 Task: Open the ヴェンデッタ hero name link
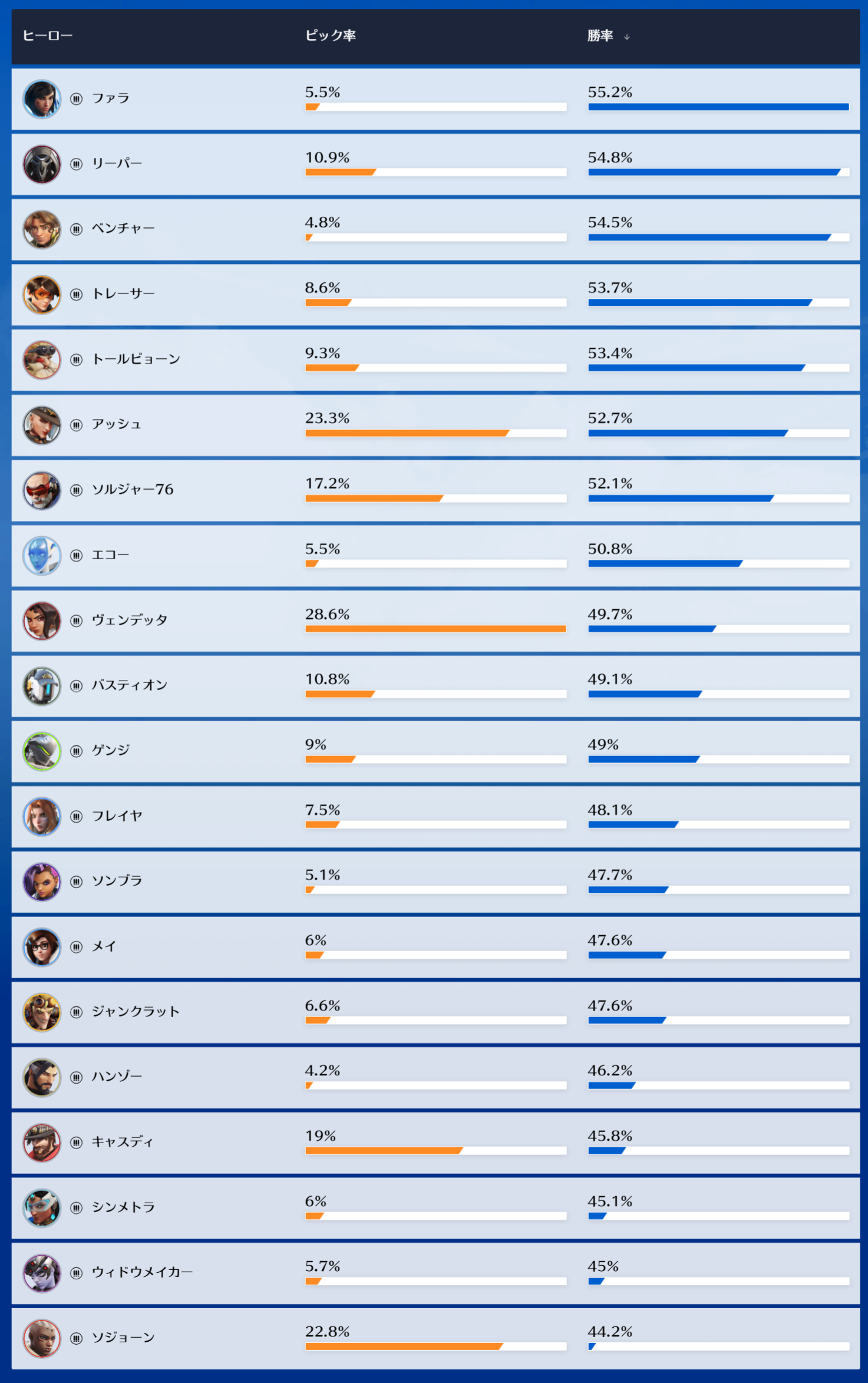click(130, 620)
